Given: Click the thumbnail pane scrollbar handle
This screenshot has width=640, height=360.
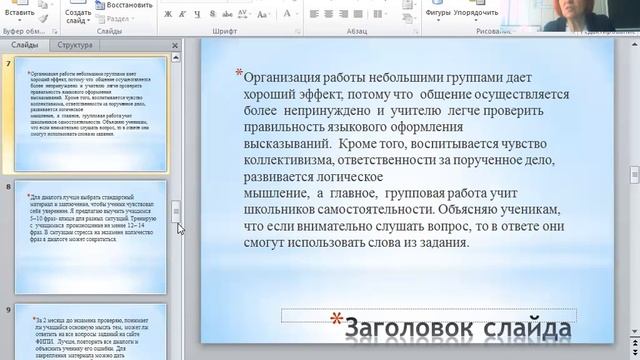Looking at the screenshot, I should click(176, 211).
